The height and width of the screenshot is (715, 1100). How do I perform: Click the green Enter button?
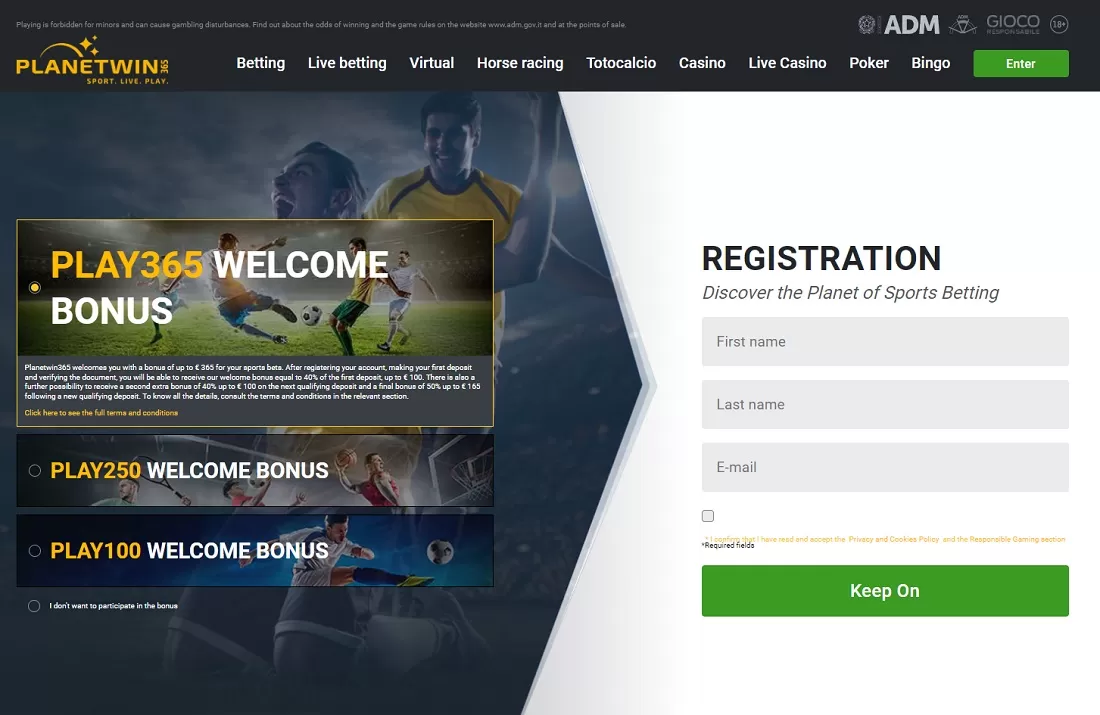pos(1021,64)
